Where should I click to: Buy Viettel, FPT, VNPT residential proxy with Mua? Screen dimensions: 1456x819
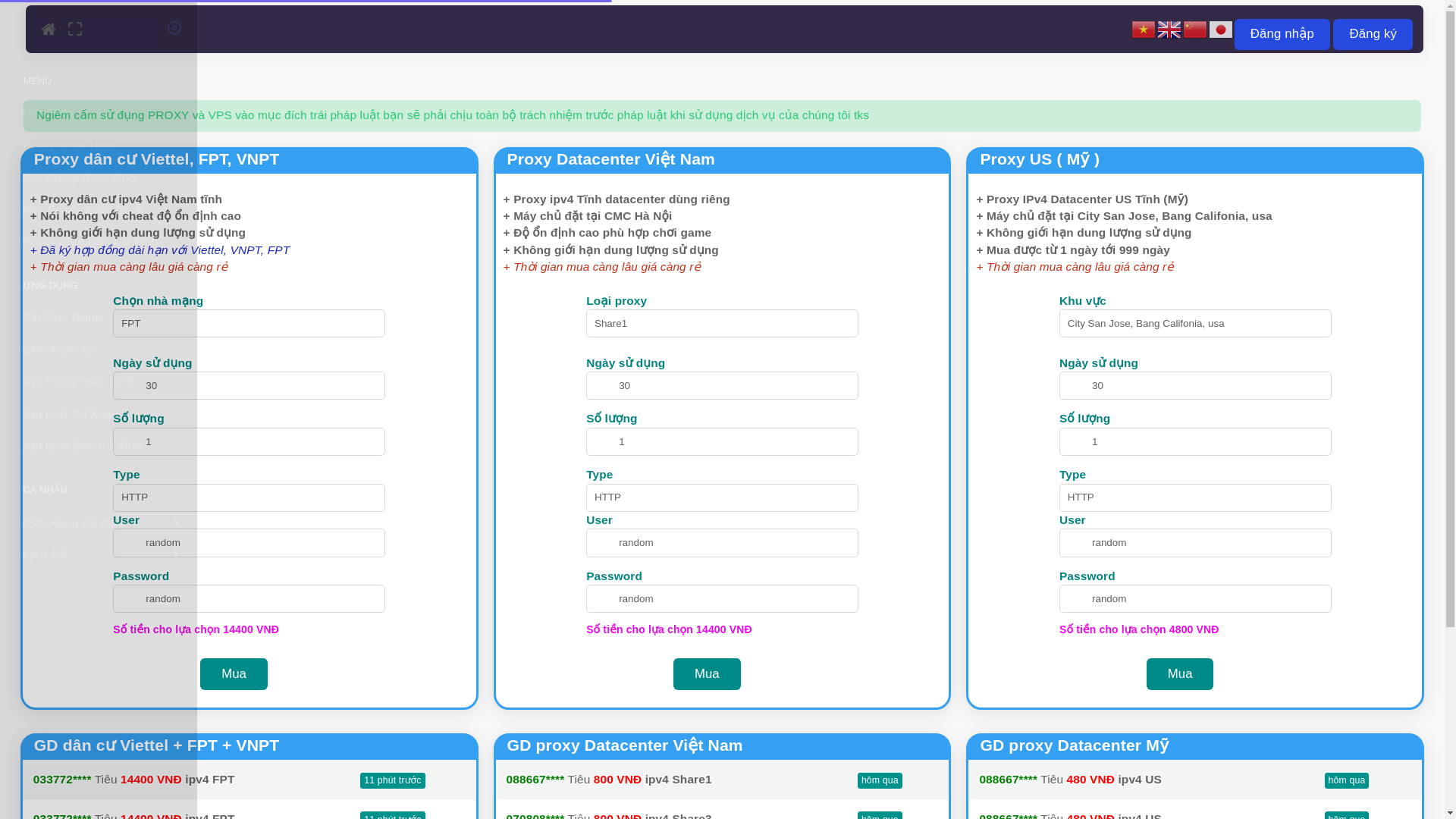pos(234,674)
